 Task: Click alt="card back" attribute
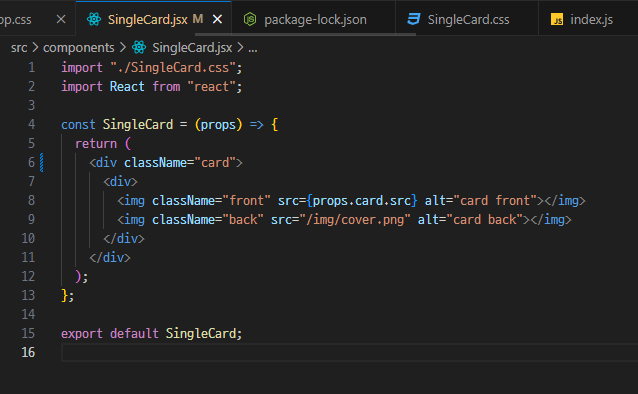(470, 220)
